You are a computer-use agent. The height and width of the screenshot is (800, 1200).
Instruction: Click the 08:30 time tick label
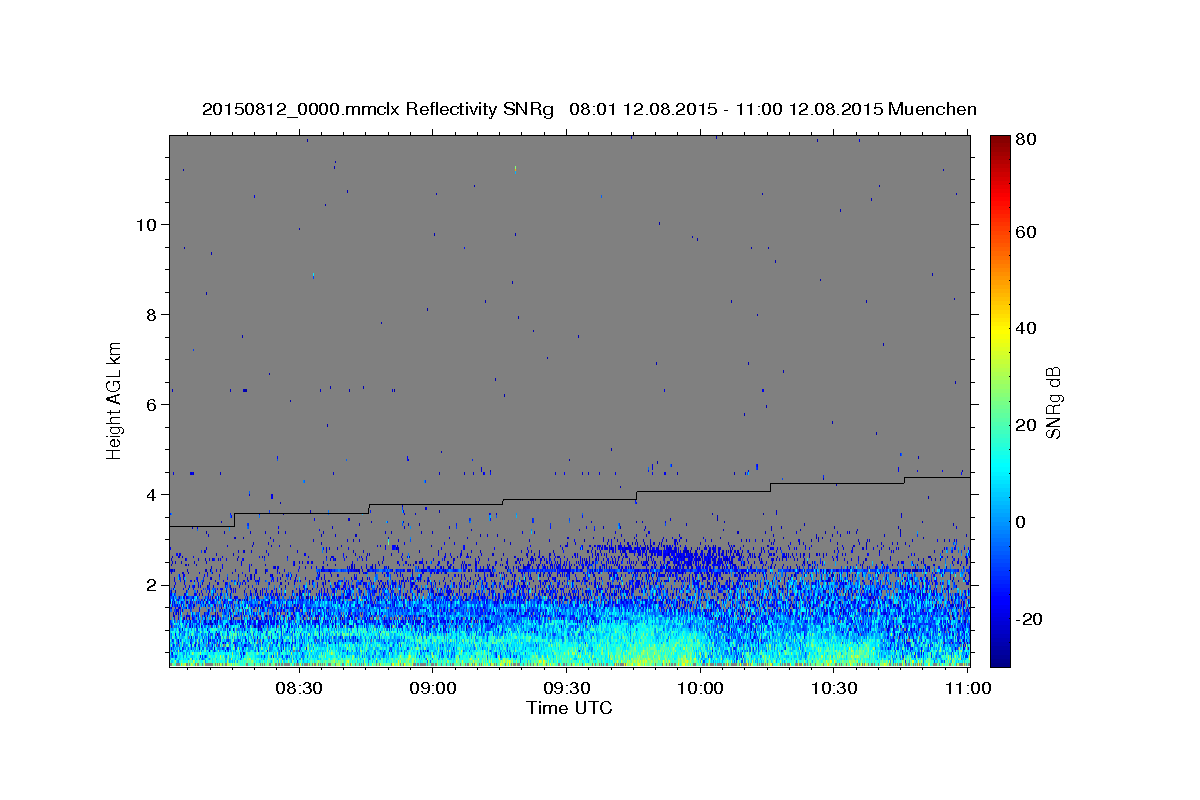(299, 689)
